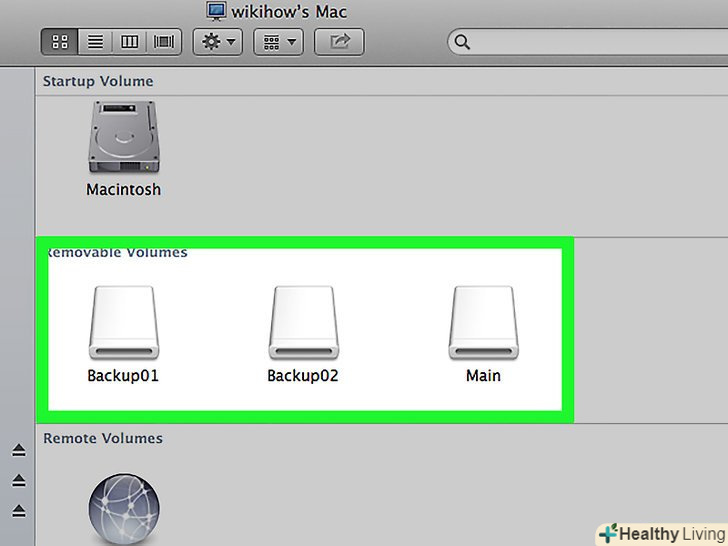Open the Arrange items dropdown
Image resolution: width=728 pixels, height=546 pixels.
tap(278, 42)
